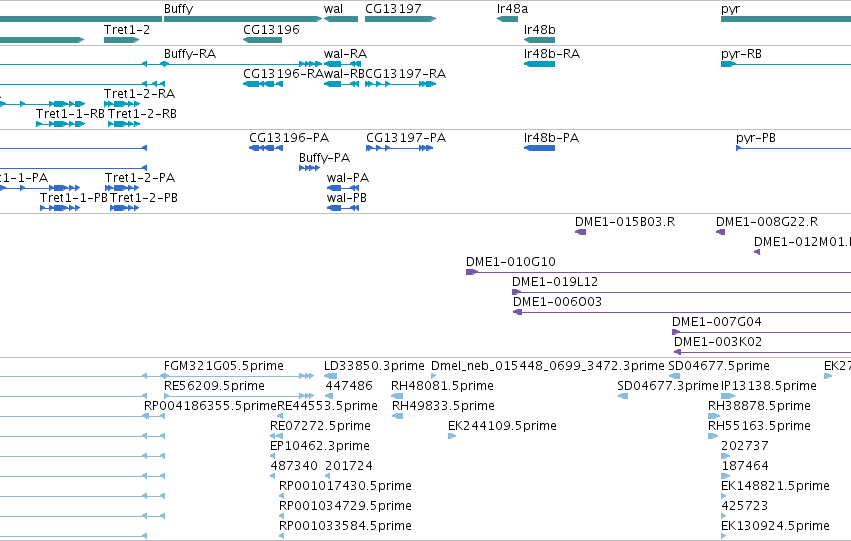Image resolution: width=851 pixels, height=541 pixels.
Task: Click the RP001034729.5prime EST label
Action: click(x=345, y=507)
